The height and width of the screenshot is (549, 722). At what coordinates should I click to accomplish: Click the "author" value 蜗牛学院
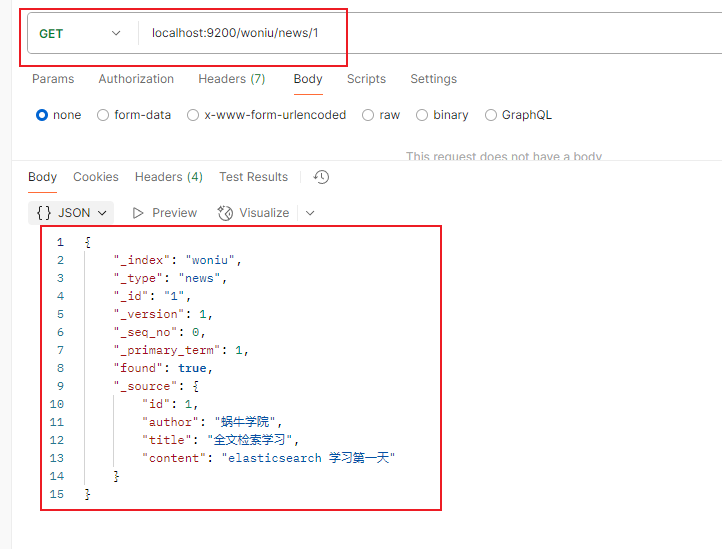tap(245, 422)
